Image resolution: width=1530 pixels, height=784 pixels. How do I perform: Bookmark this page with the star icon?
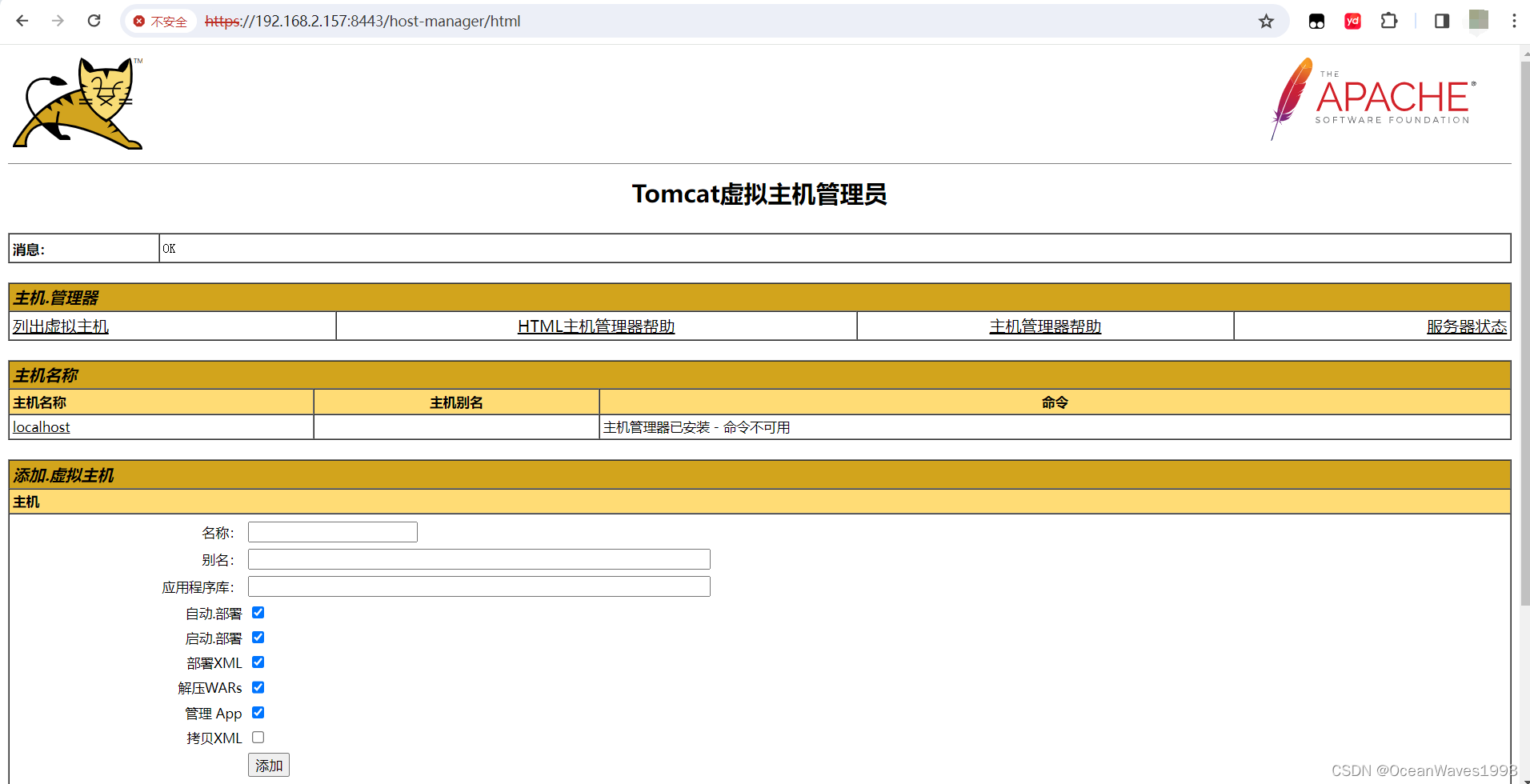coord(1266,22)
